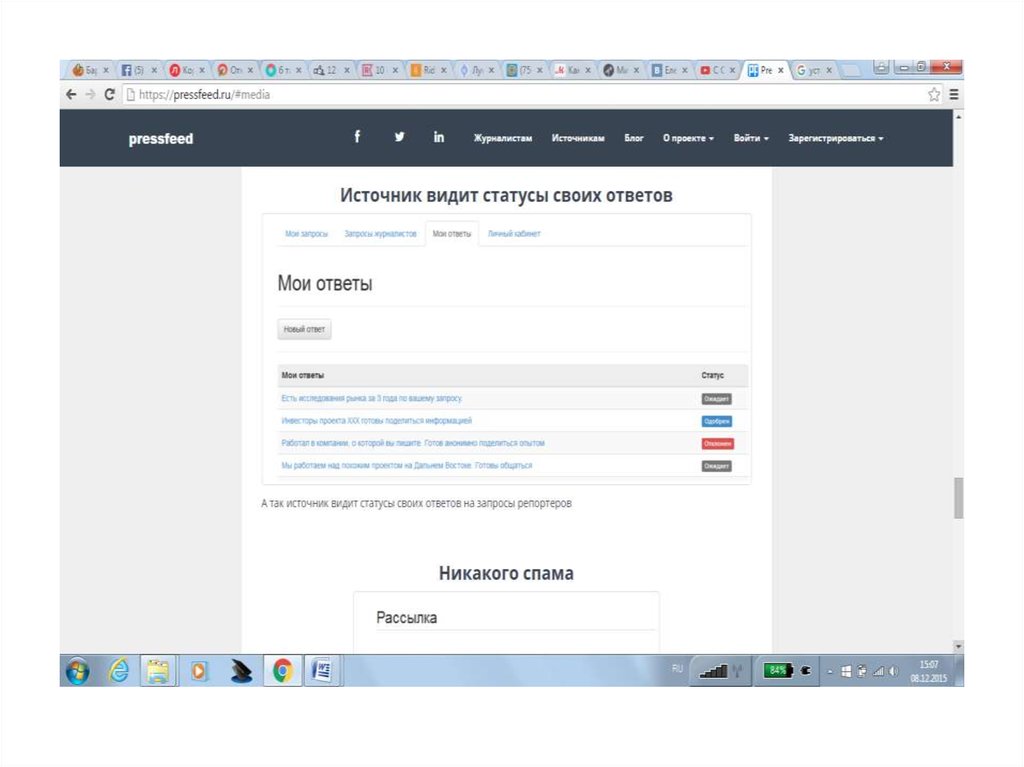The image size is (1024, 767).
Task: Expand the "О проекте" dropdown menu
Action: [x=688, y=139]
